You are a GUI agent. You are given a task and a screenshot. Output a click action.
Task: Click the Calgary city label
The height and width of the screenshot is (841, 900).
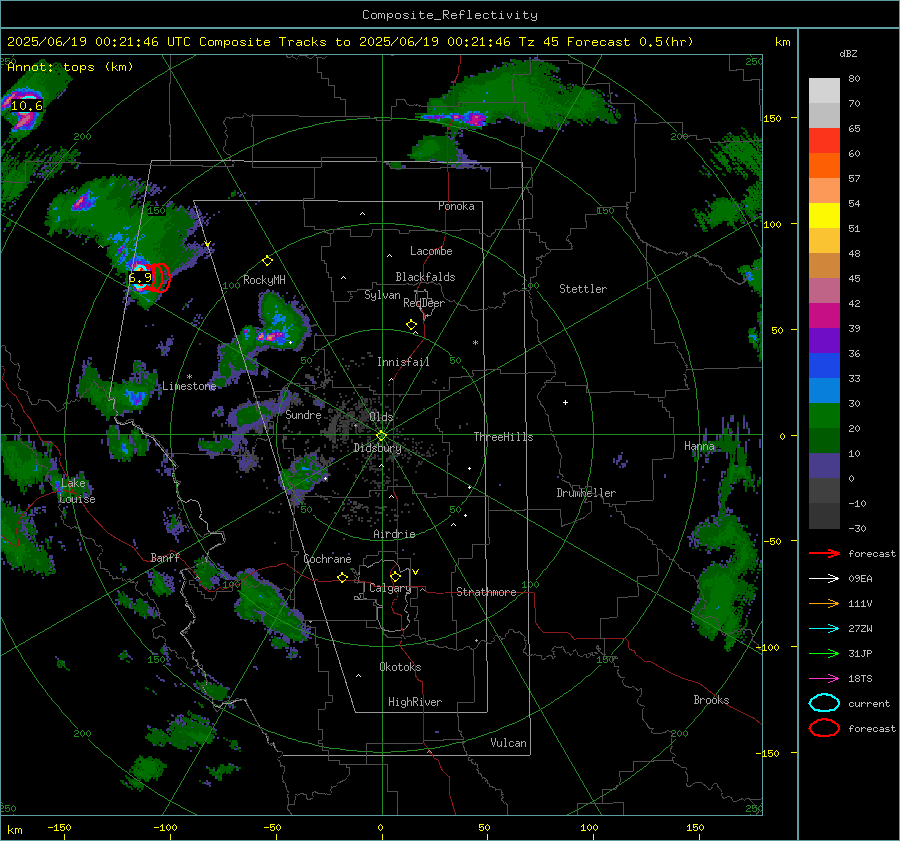click(390, 588)
